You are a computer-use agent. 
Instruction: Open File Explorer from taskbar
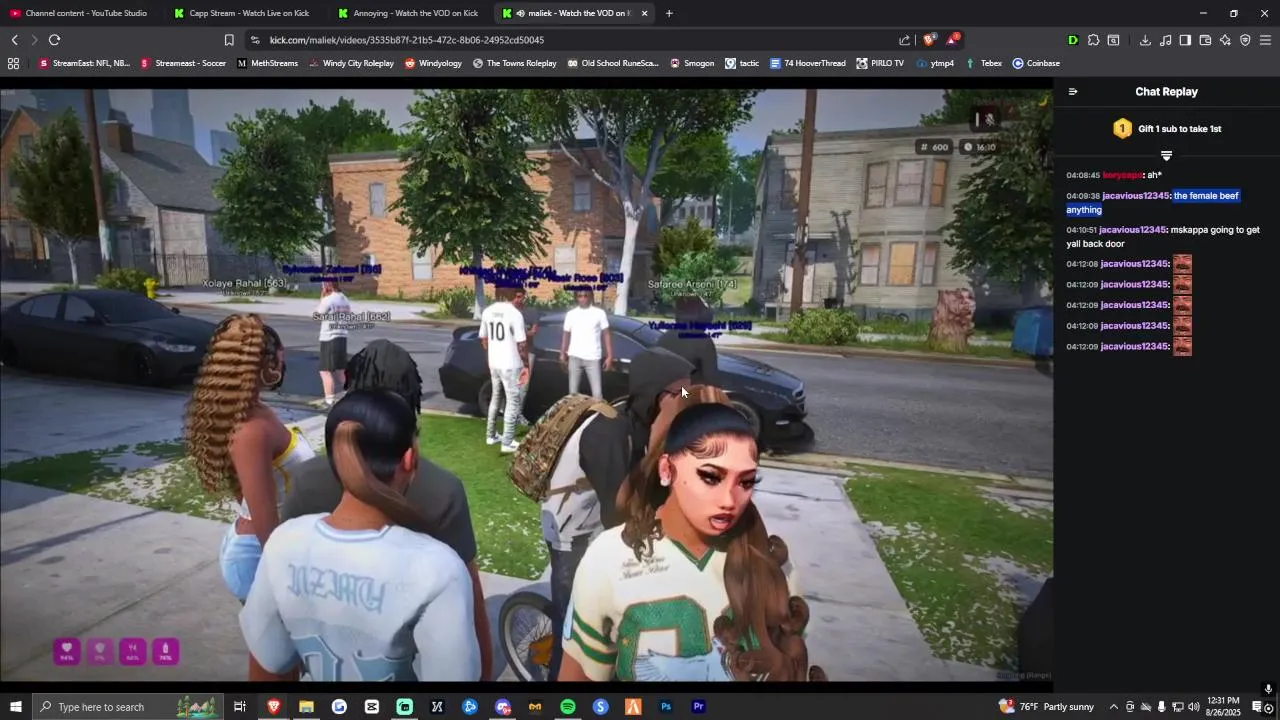pos(306,707)
